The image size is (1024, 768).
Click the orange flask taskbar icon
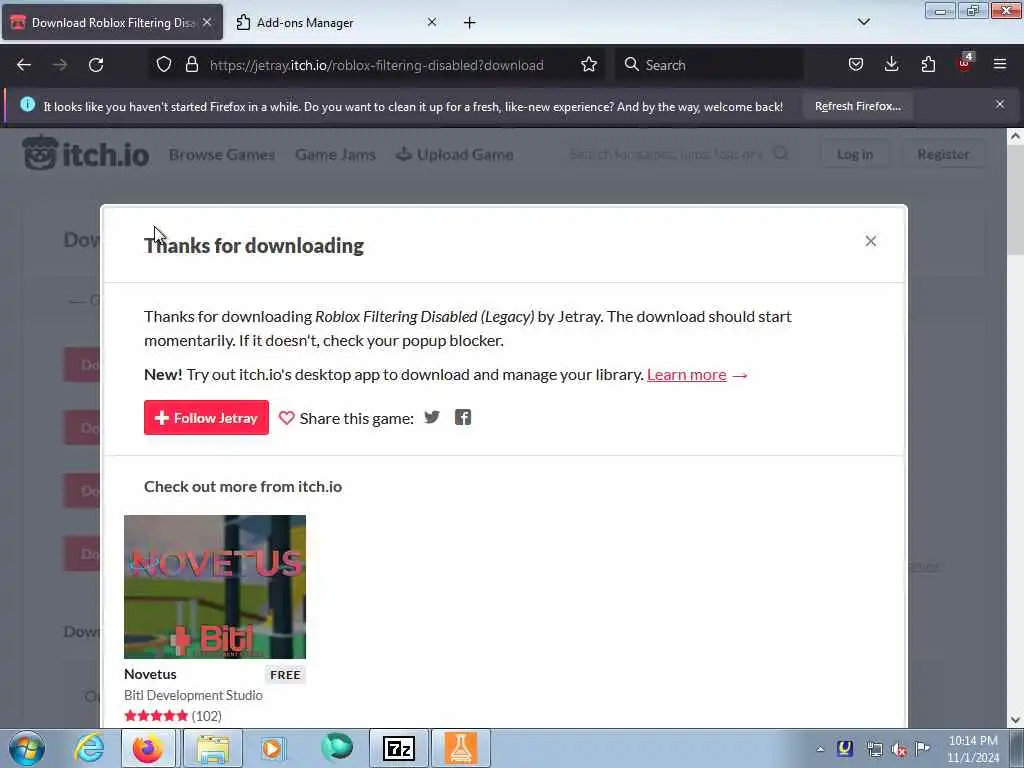tap(460, 748)
